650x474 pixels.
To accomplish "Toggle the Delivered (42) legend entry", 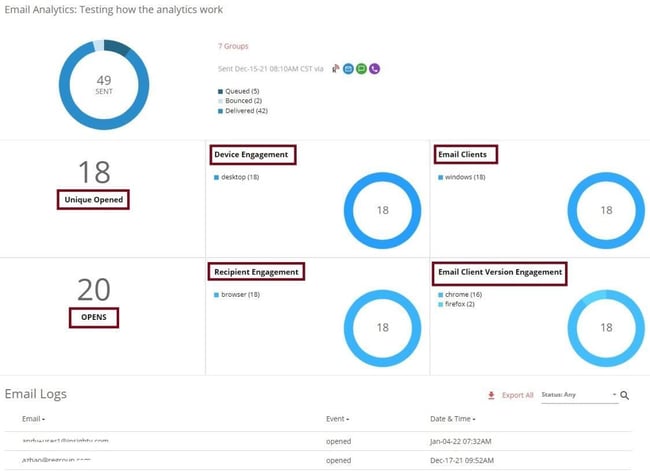I will [x=243, y=111].
